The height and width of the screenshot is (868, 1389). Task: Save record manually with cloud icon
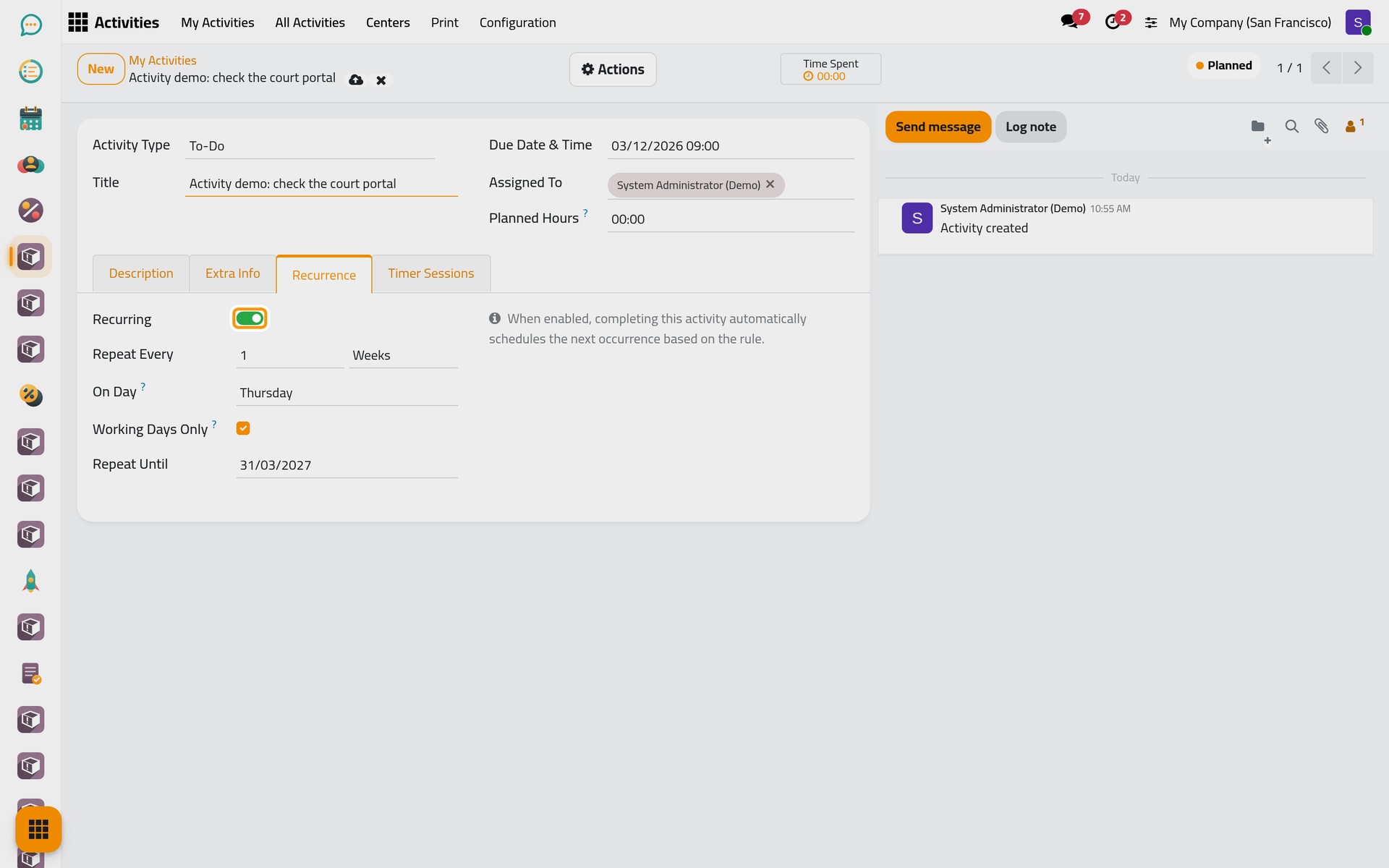[356, 80]
